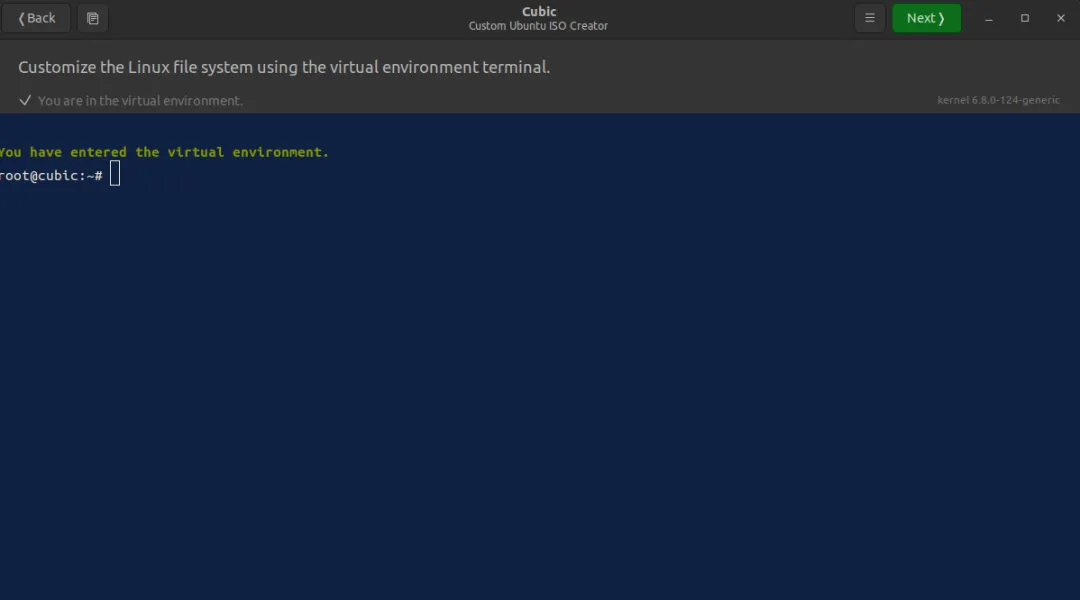Click 'Custom Ubuntu ISO Creator' subtitle
The width and height of the screenshot is (1080, 600).
tap(538, 26)
